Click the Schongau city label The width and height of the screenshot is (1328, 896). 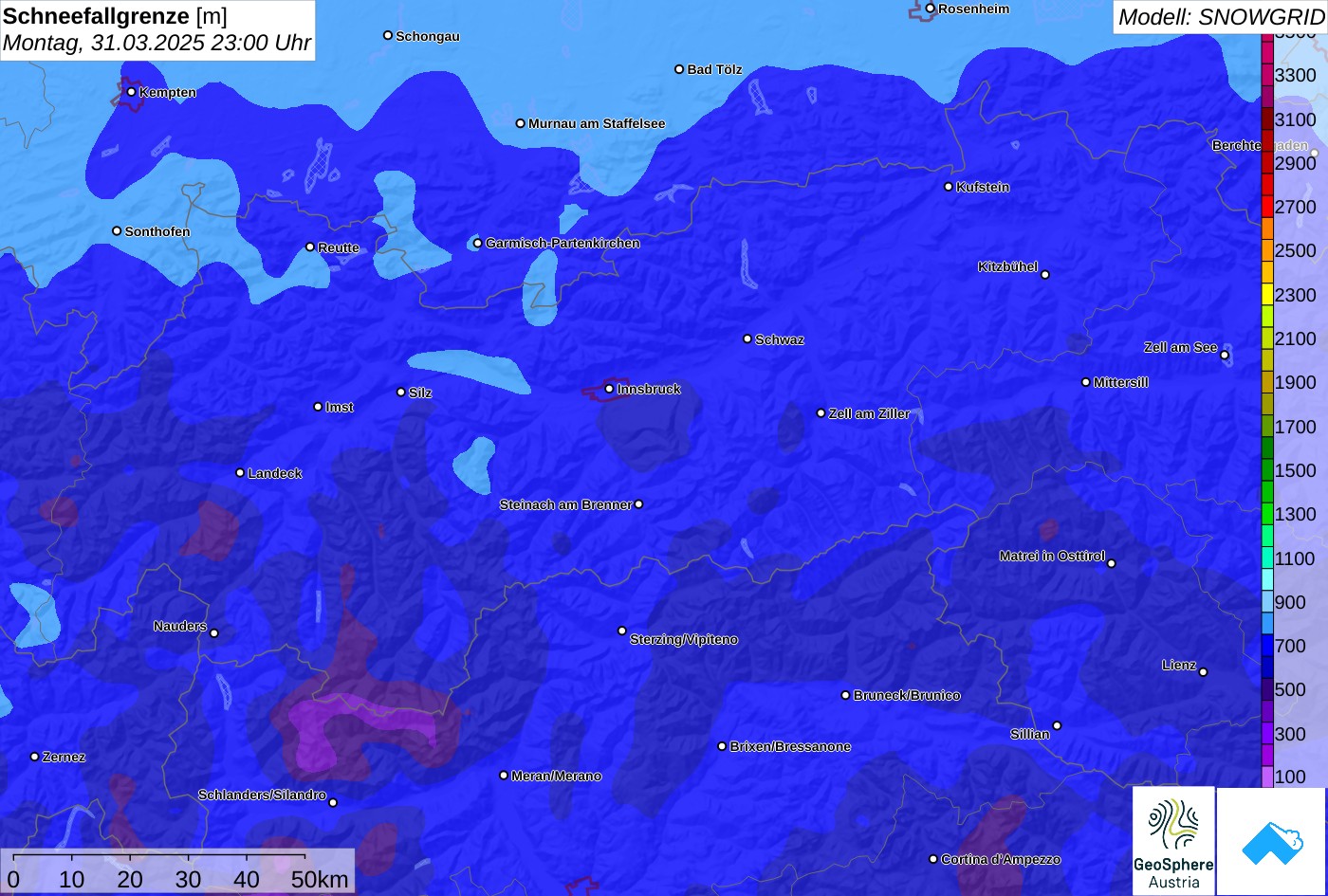coord(428,36)
